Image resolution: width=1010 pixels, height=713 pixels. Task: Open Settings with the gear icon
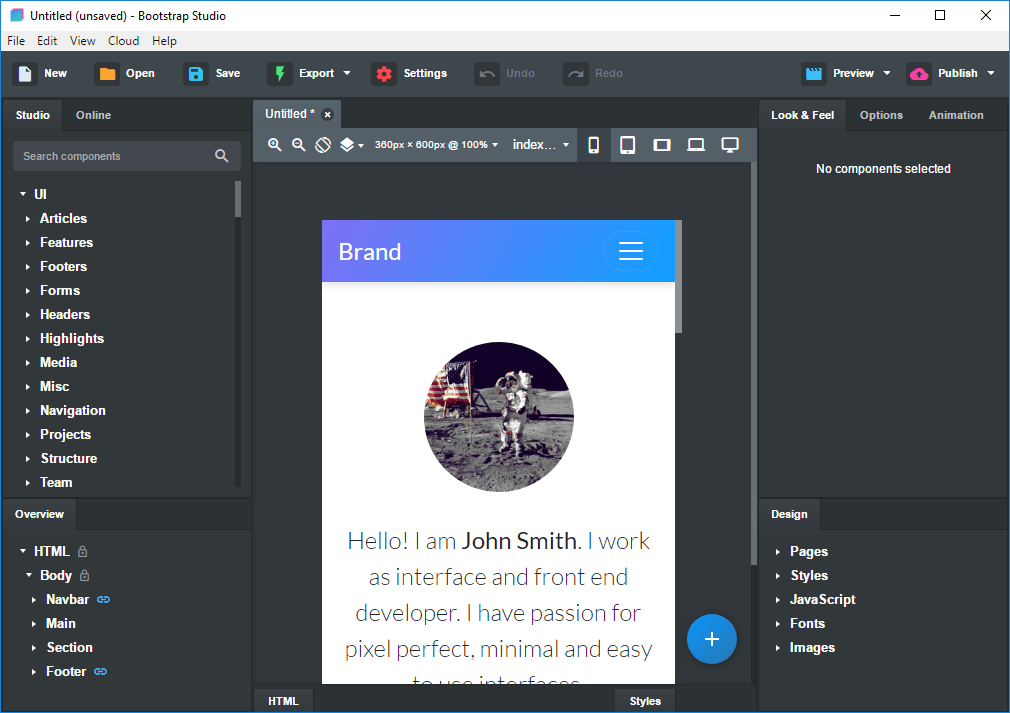384,73
